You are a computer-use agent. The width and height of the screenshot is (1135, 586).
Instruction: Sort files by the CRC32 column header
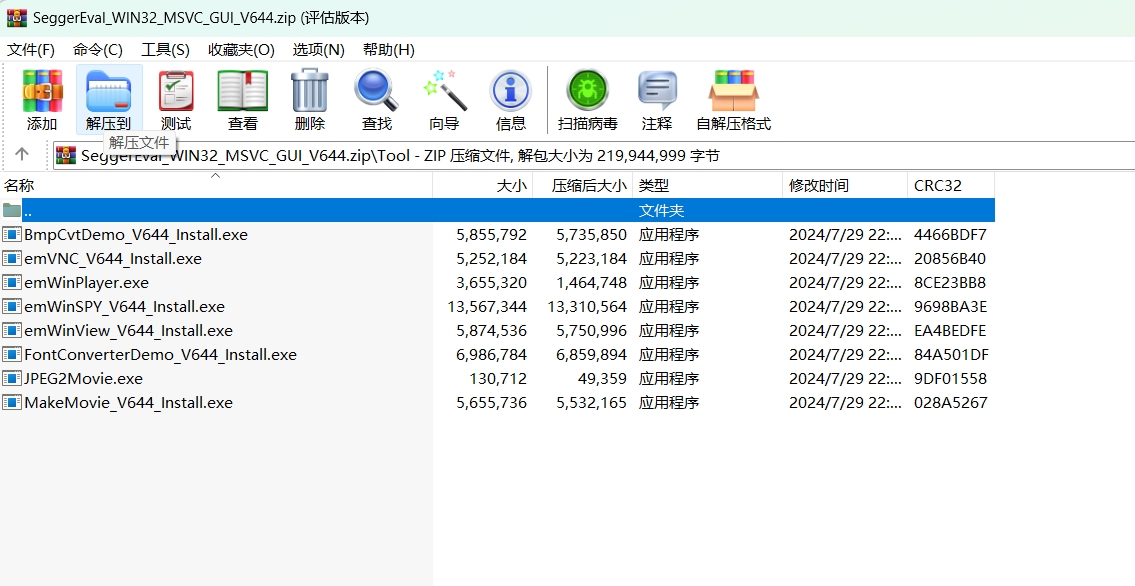coord(951,185)
